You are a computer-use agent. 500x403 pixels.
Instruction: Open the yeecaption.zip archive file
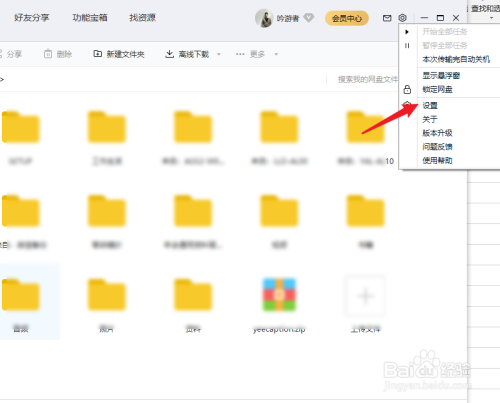(x=279, y=295)
